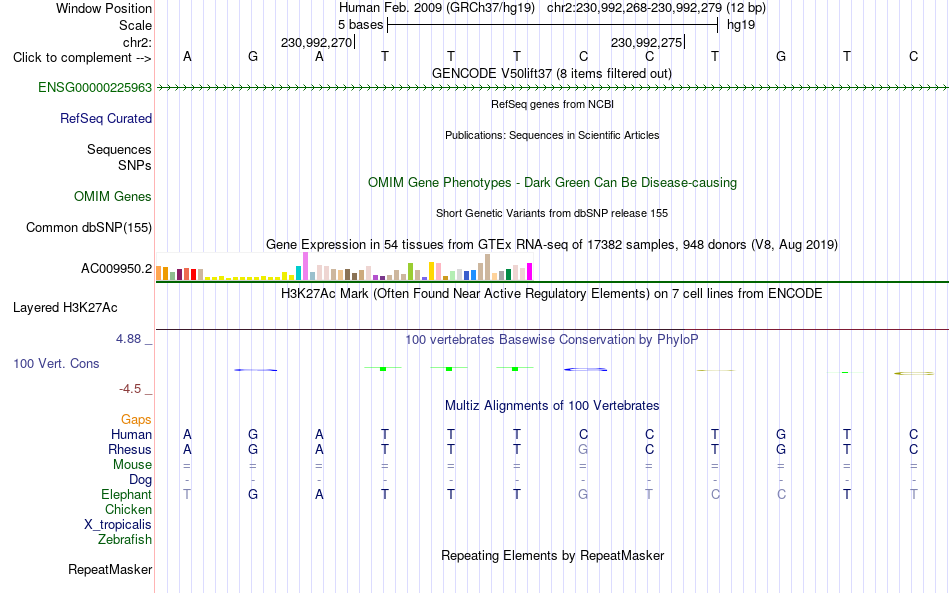The width and height of the screenshot is (950, 593).
Task: Click the Common dbSNP(155) track label
Action: 88,227
